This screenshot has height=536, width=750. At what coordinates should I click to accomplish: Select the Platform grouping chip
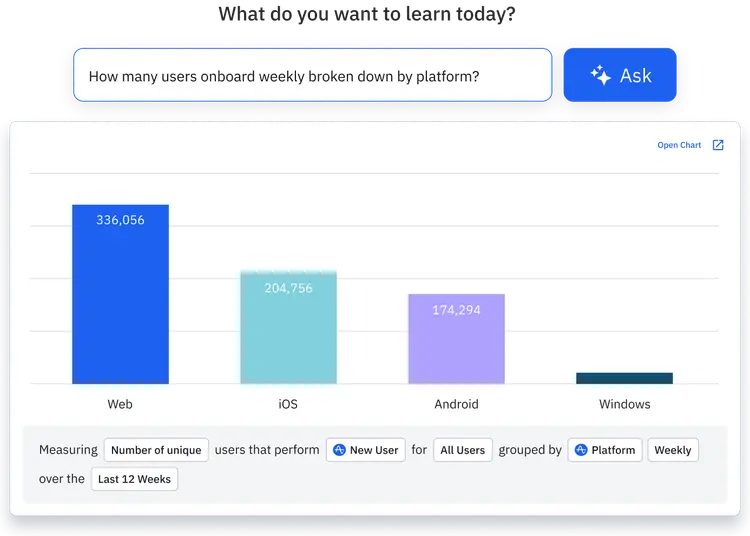click(605, 450)
